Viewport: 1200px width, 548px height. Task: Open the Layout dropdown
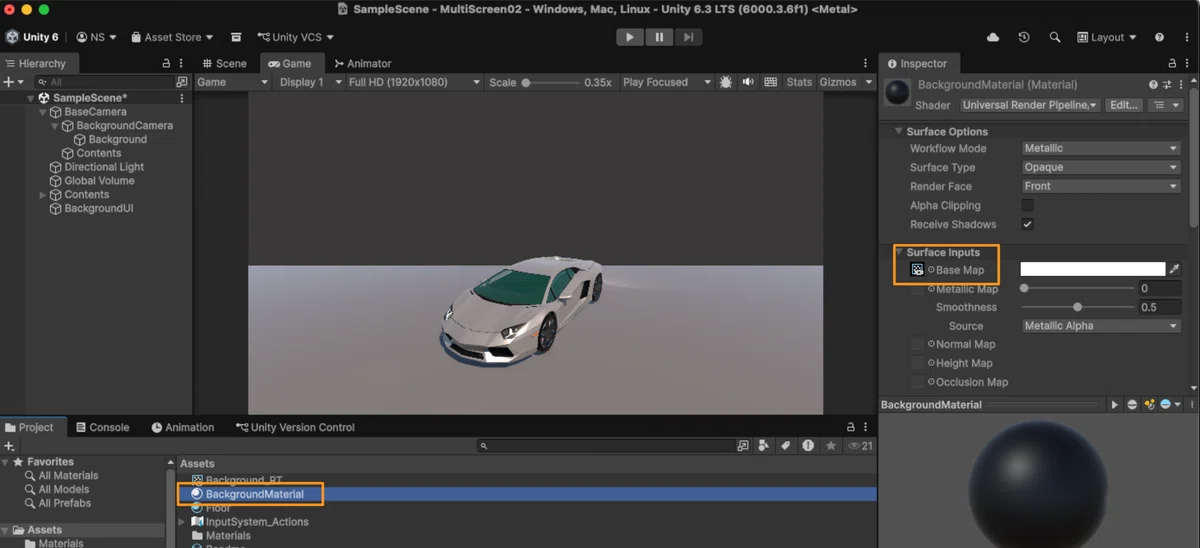tap(1107, 37)
